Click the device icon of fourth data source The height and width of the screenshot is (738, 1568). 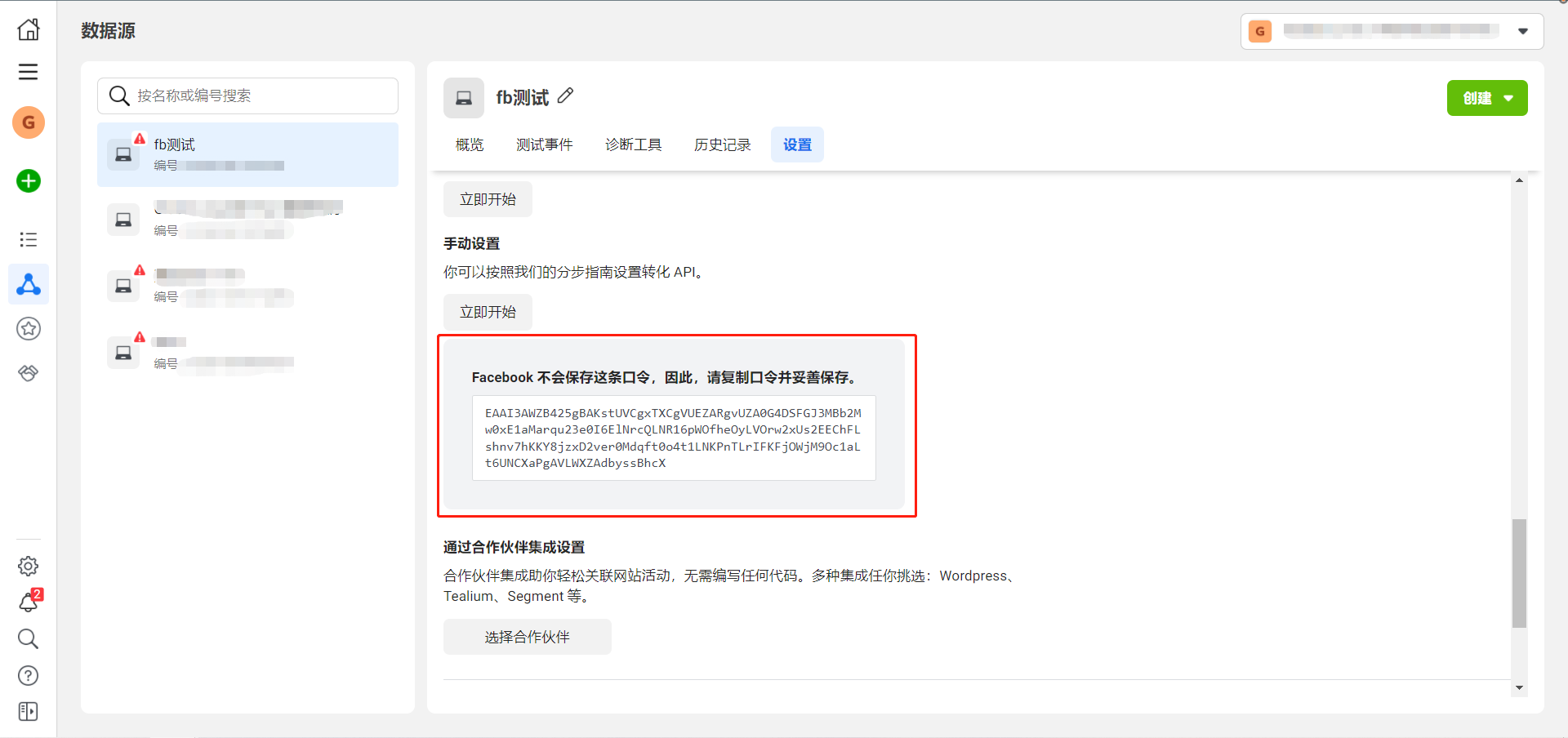coord(123,353)
